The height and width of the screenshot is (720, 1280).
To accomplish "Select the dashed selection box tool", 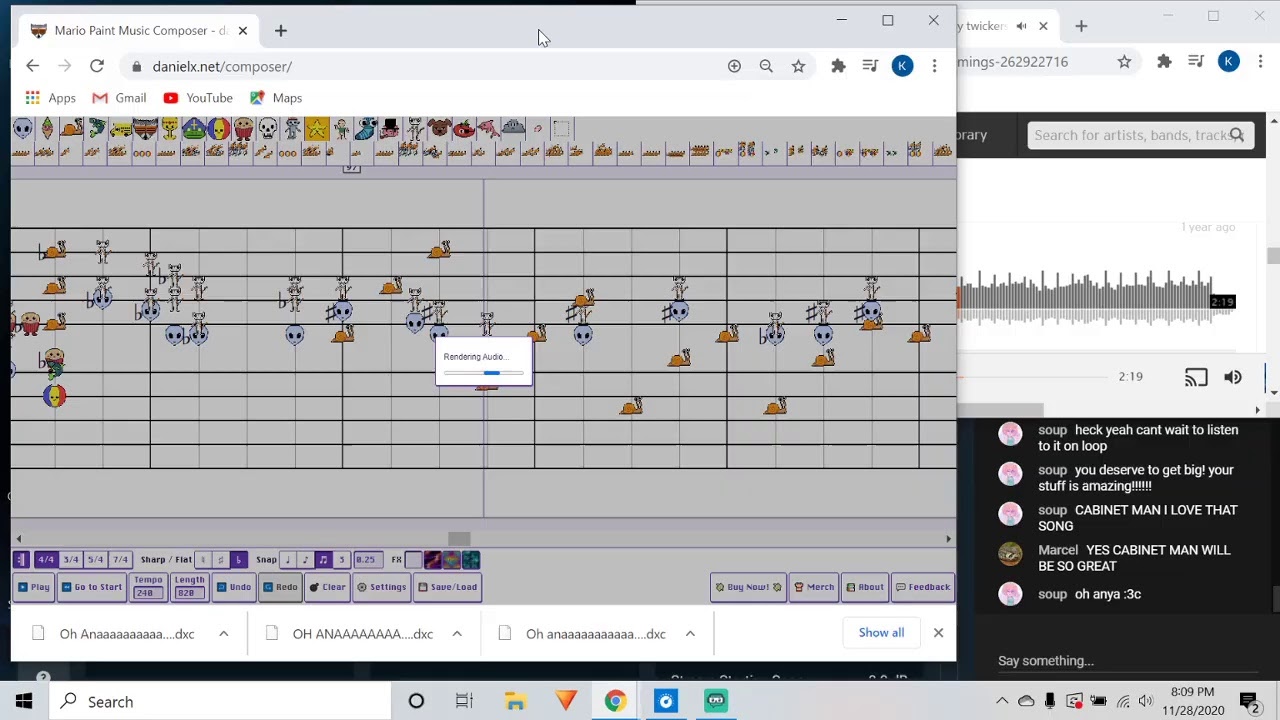I will click(x=562, y=128).
